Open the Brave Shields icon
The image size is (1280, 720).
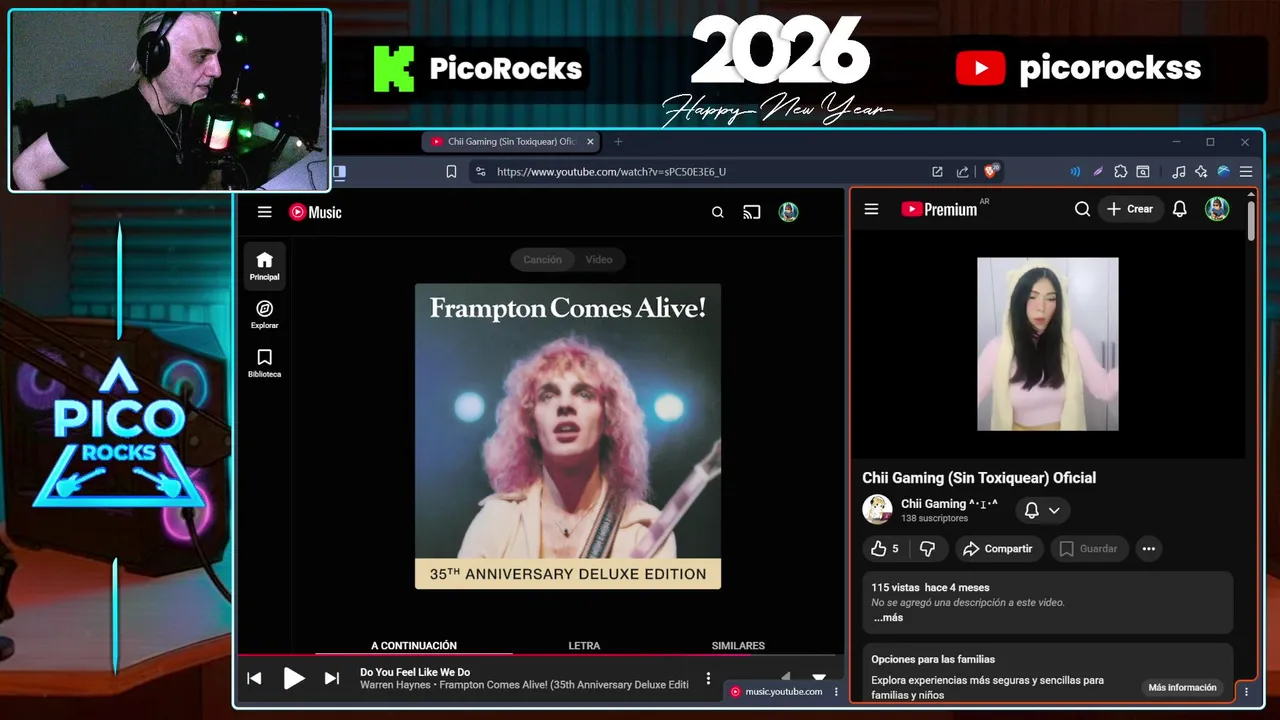coord(992,172)
